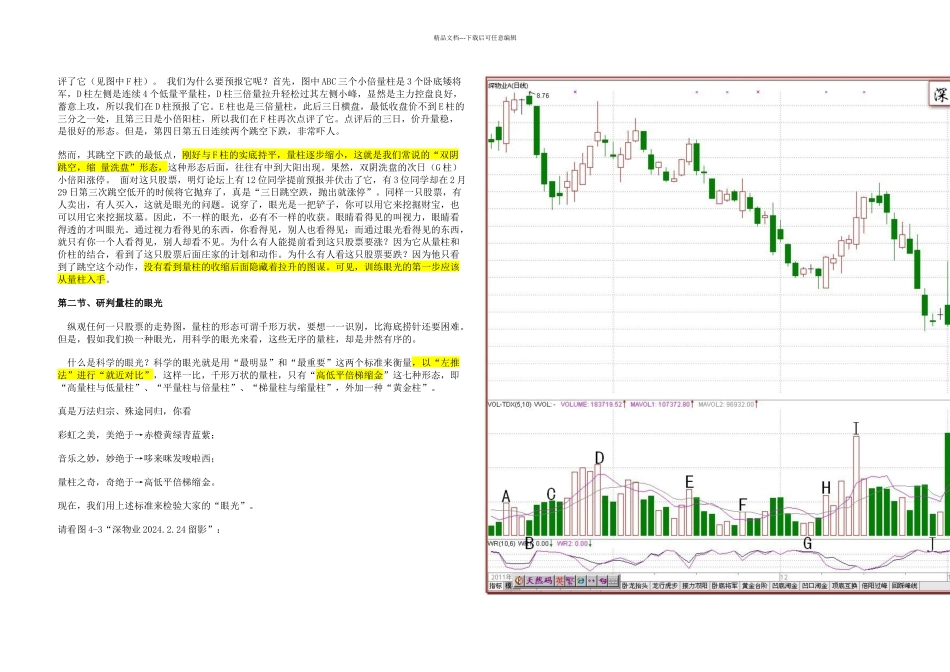
Task: Click the page header 精品文档--下载后可任意编辑
Action: coord(475,38)
